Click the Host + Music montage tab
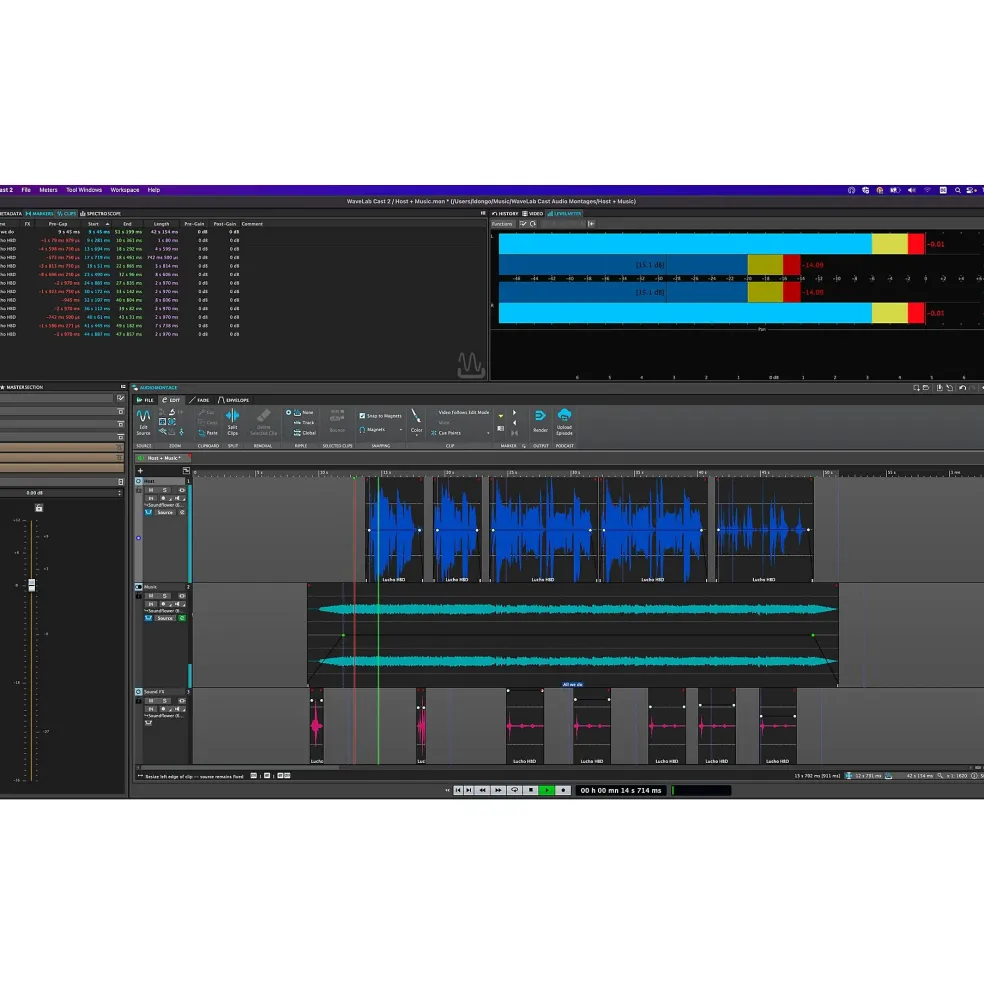The height and width of the screenshot is (985, 984). tap(163, 458)
